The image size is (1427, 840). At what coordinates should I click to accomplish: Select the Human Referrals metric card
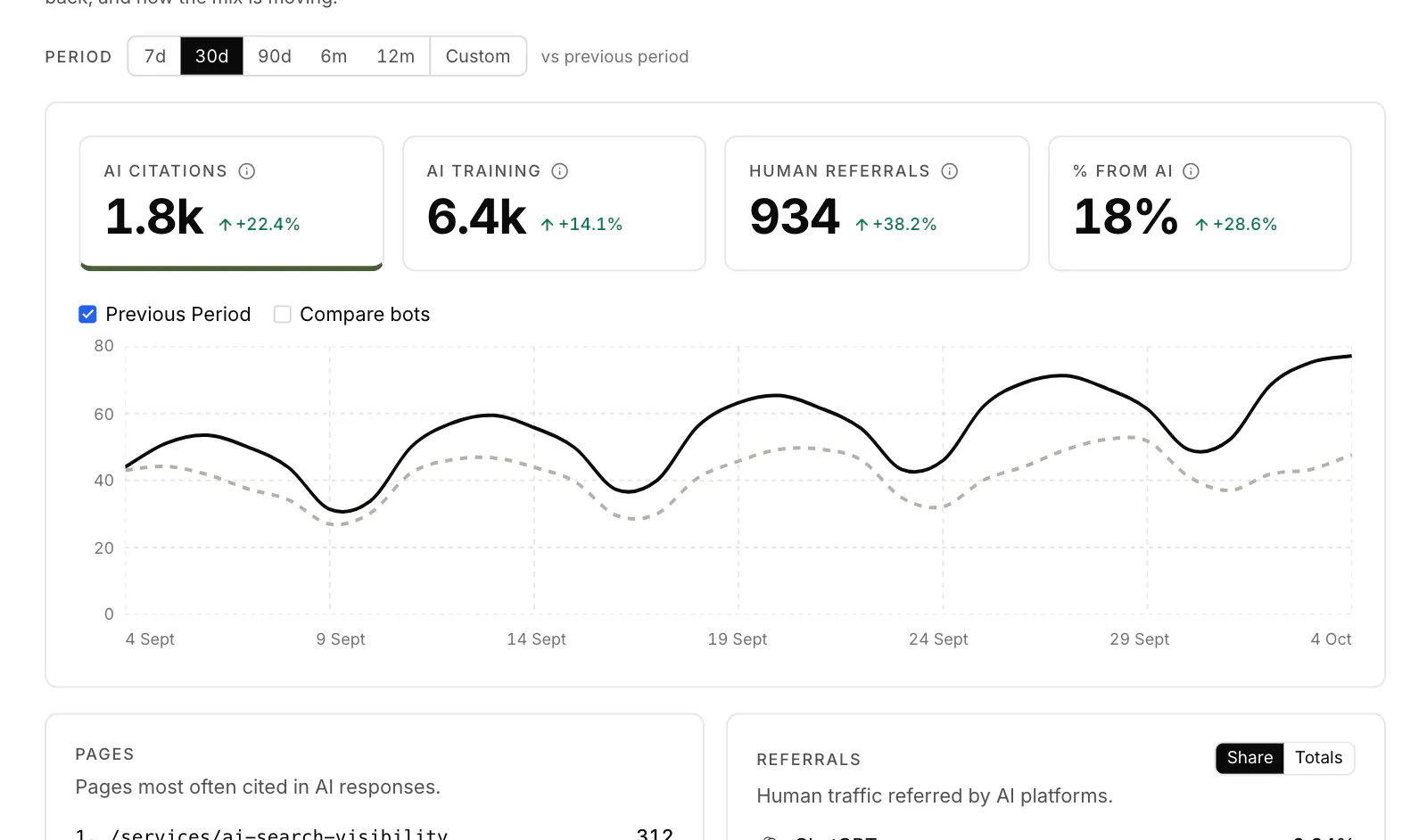pos(877,203)
